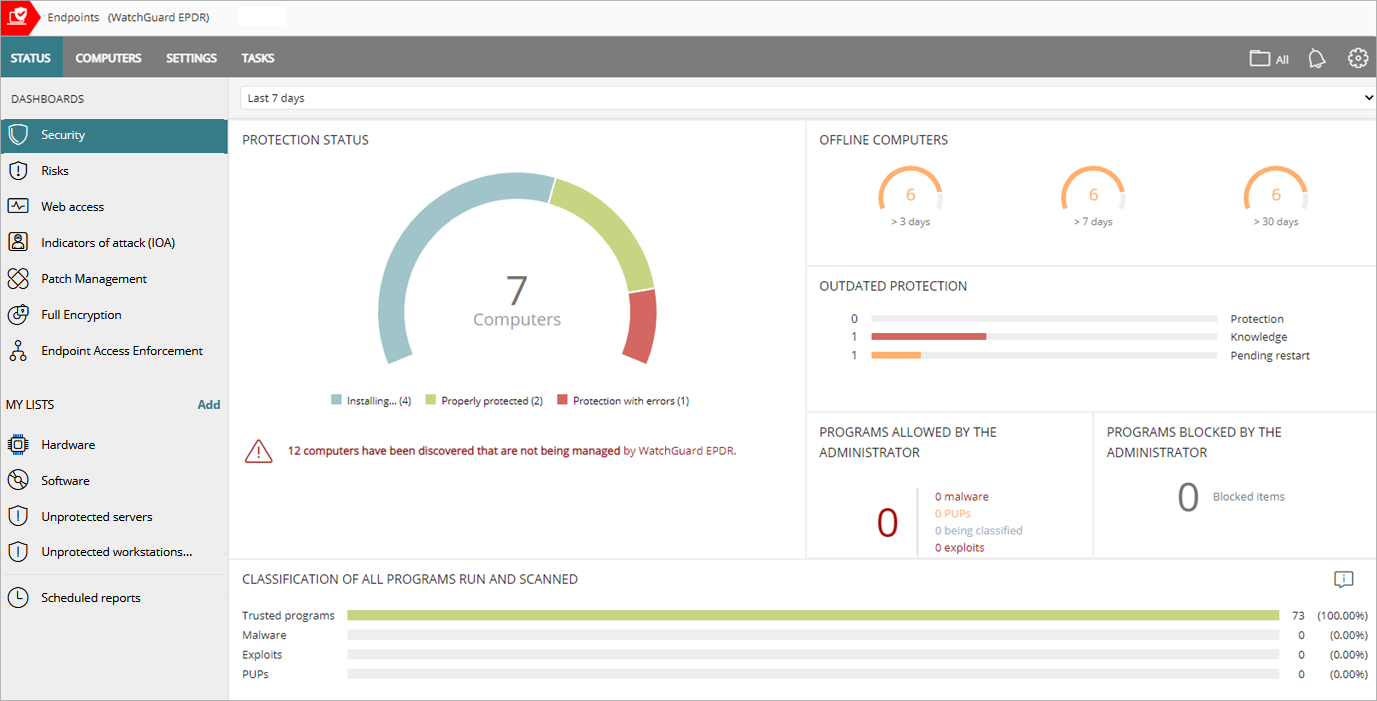Screen dimensions: 1377x701
Task: Click the Hardware list icon
Action: click(x=20, y=444)
